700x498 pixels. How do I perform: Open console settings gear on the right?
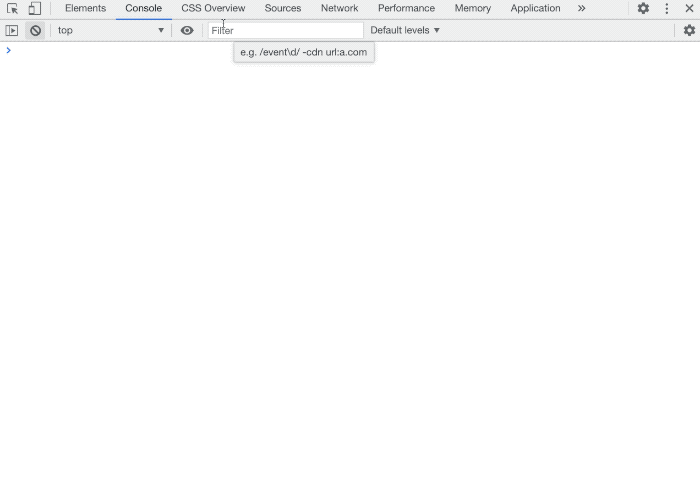[x=689, y=30]
